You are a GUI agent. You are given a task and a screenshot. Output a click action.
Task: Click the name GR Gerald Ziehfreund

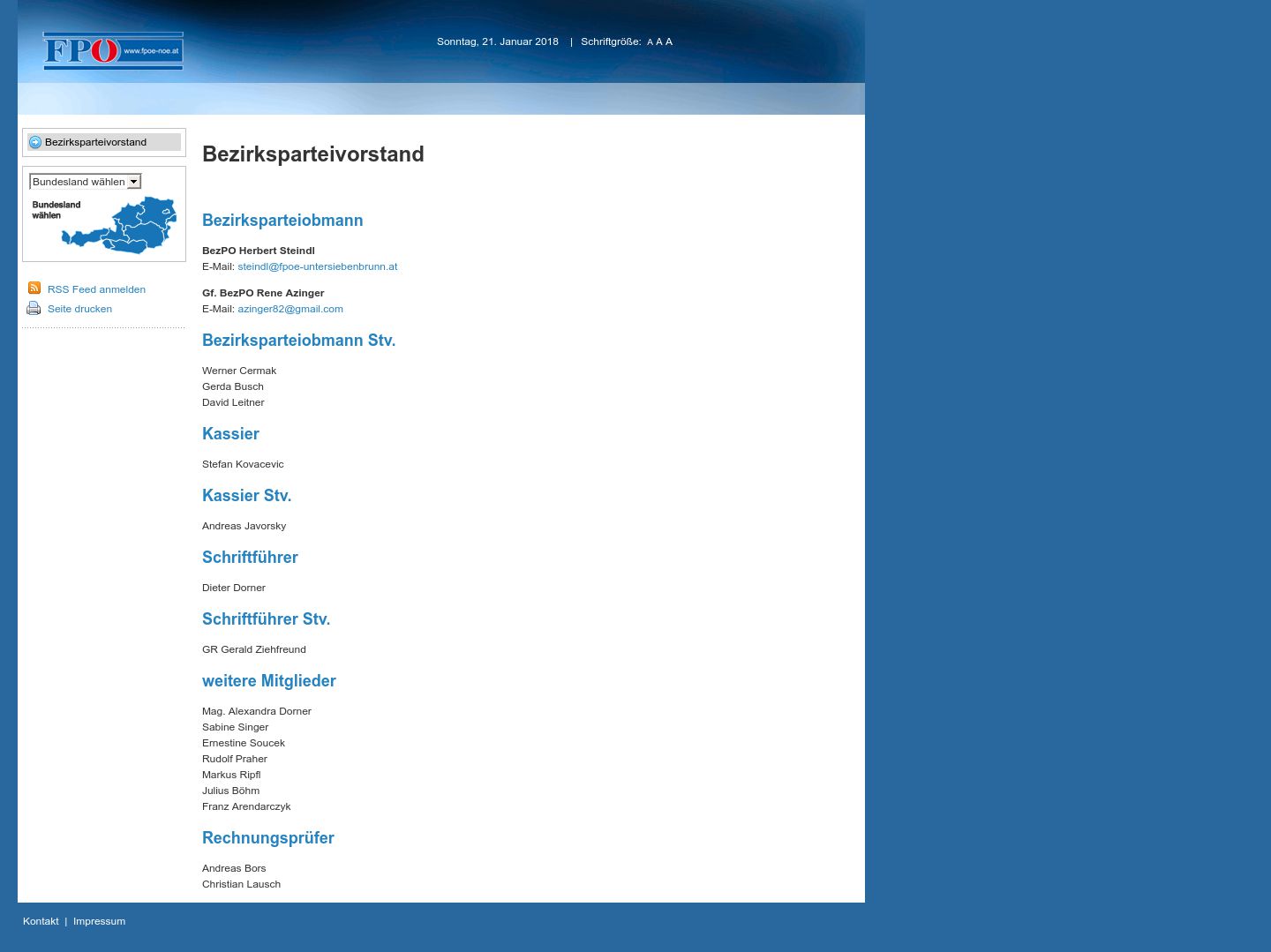(254, 649)
